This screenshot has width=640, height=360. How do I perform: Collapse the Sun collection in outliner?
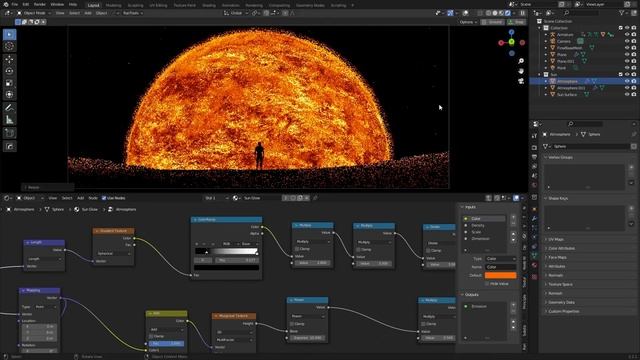point(540,75)
